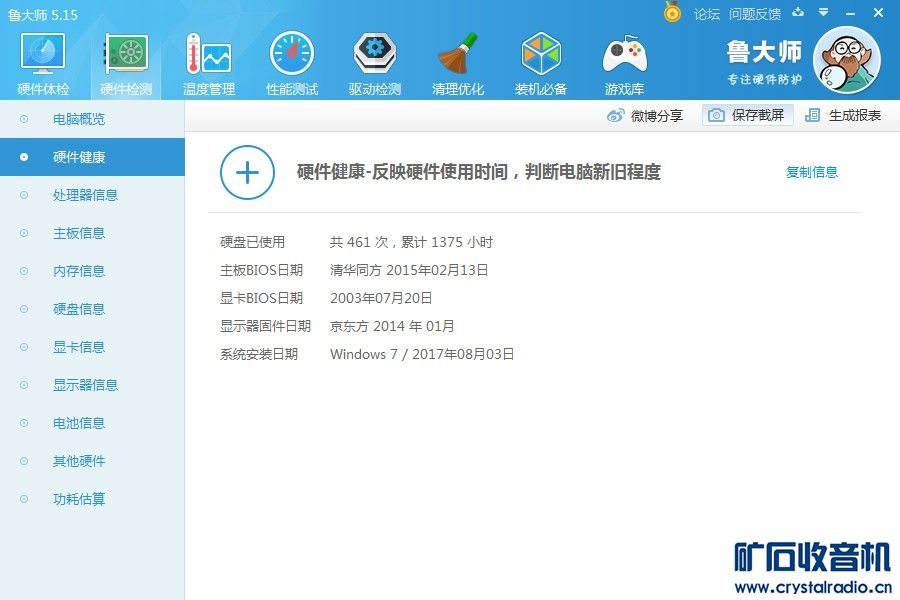Select 主板信息 in the sidebar
The height and width of the screenshot is (600, 900).
[92, 233]
